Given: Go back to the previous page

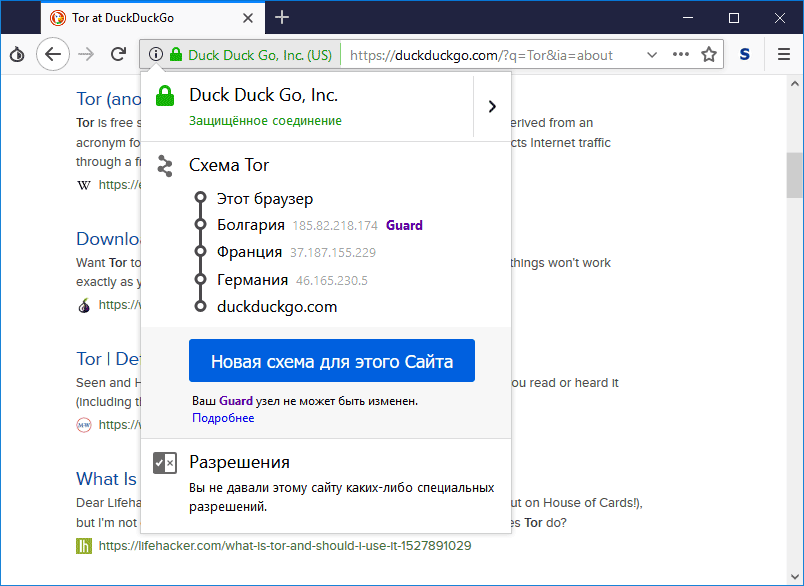Looking at the screenshot, I should tap(53, 54).
